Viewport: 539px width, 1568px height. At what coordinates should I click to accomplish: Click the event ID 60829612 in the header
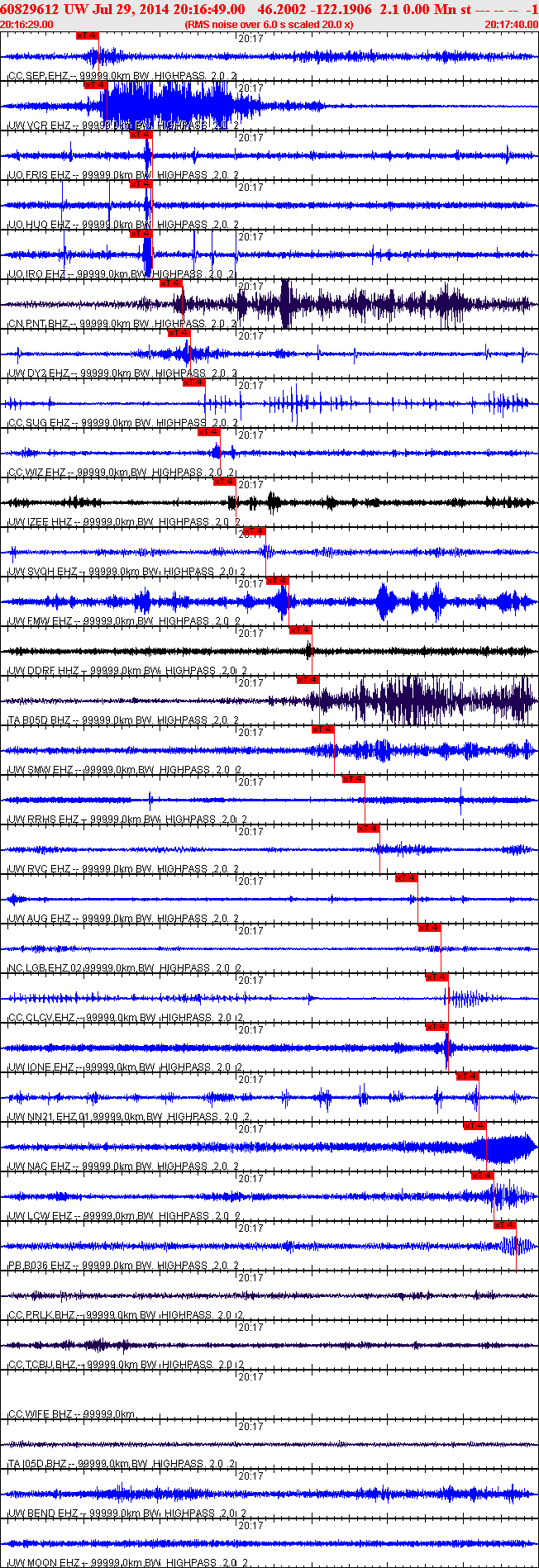click(31, 8)
